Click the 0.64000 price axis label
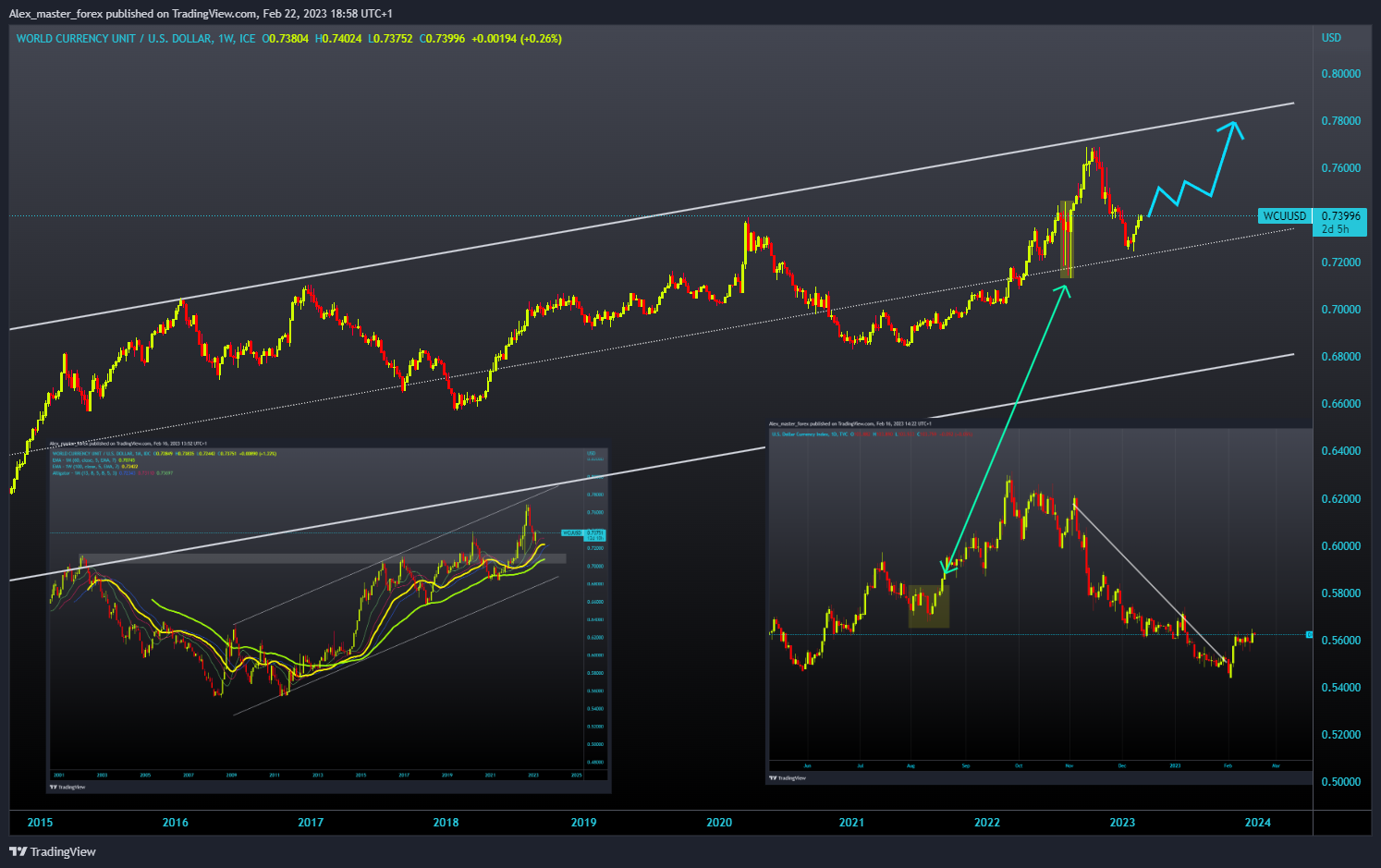The width and height of the screenshot is (1381, 868). (x=1340, y=451)
